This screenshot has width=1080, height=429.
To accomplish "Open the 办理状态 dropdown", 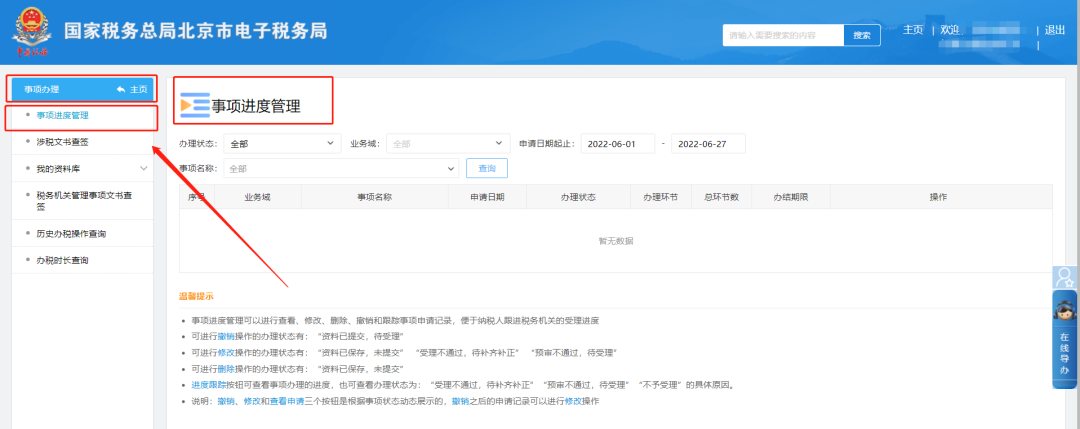I will coord(281,144).
